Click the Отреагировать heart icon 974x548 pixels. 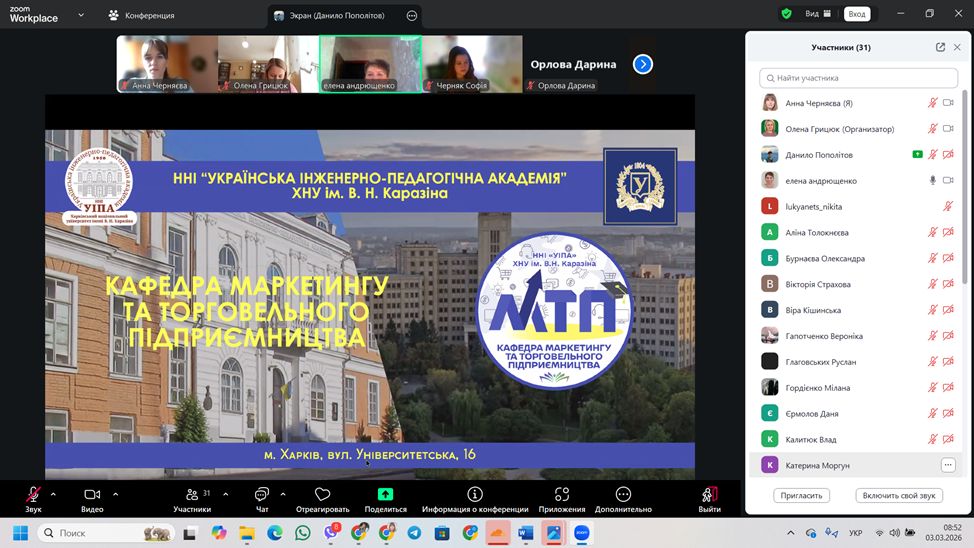point(322,497)
